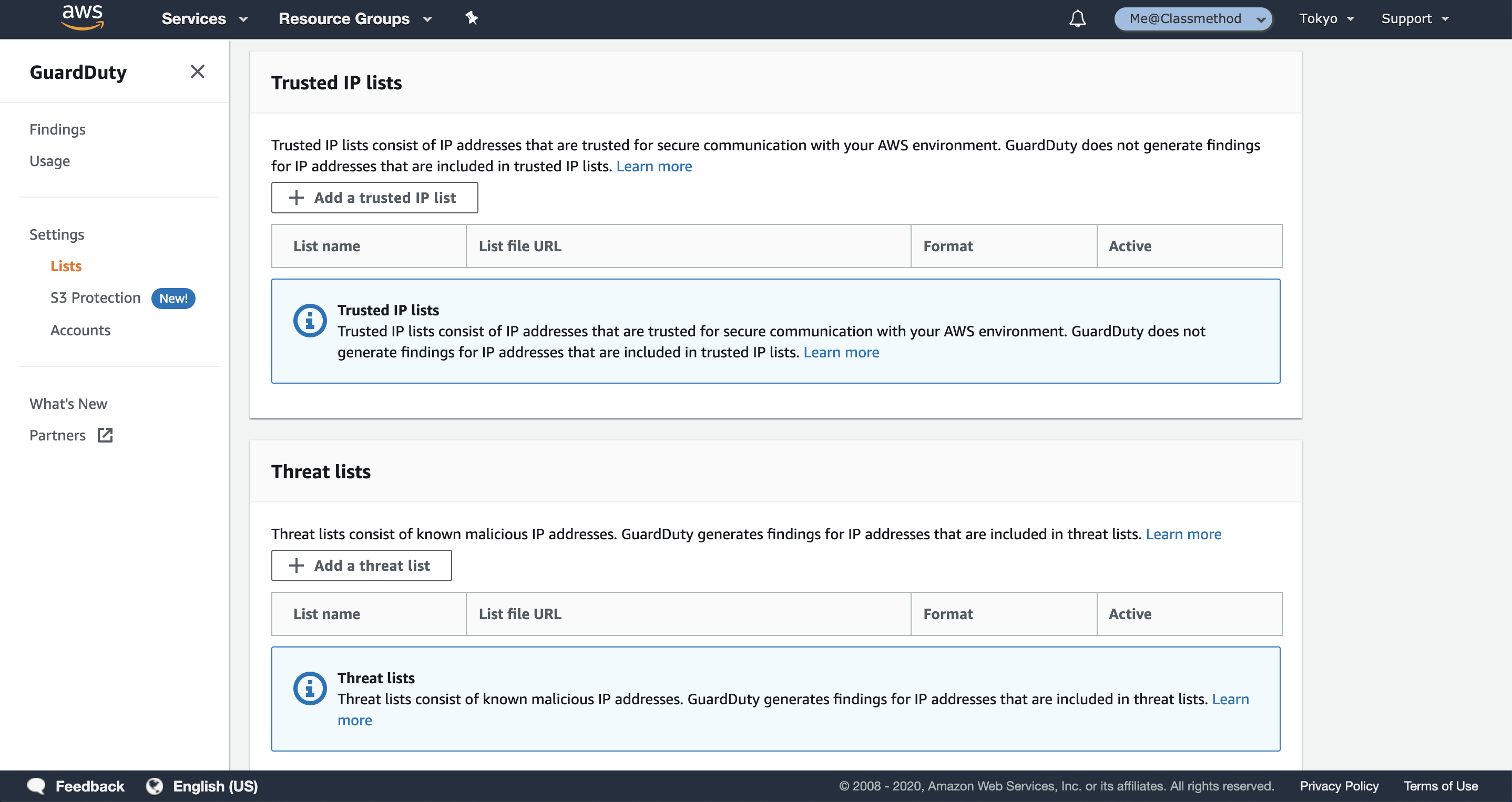This screenshot has width=1512, height=802.
Task: Open the Privacy Policy link
Action: pos(1339,786)
